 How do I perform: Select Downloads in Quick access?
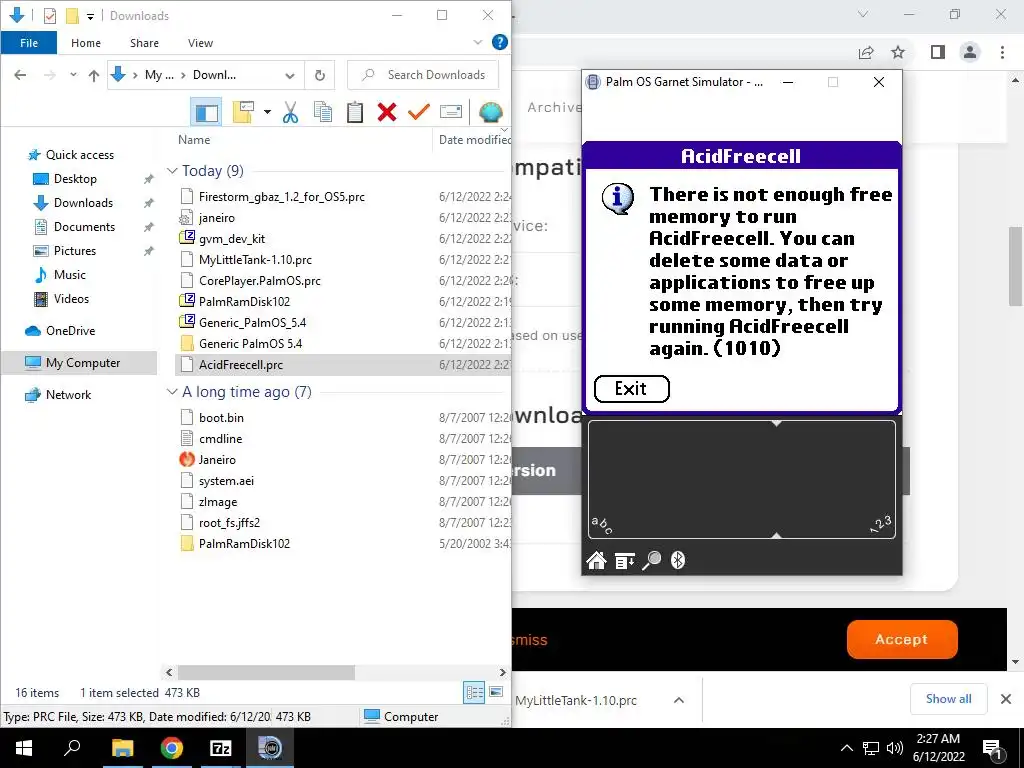pyautogui.click(x=83, y=203)
